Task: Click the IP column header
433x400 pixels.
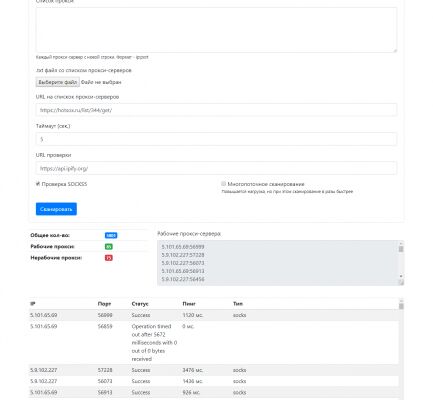Action: tap(33, 304)
